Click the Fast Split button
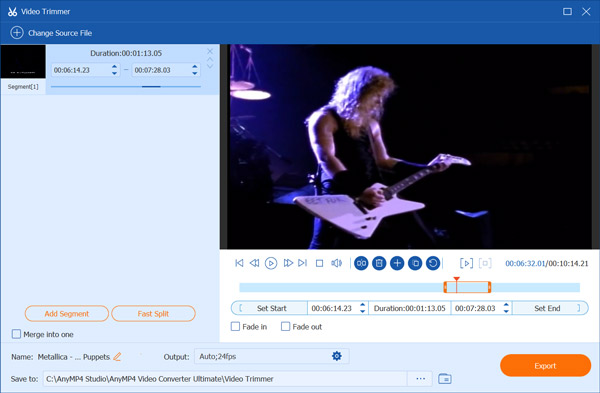Viewport: 600px width, 393px height. tap(153, 314)
